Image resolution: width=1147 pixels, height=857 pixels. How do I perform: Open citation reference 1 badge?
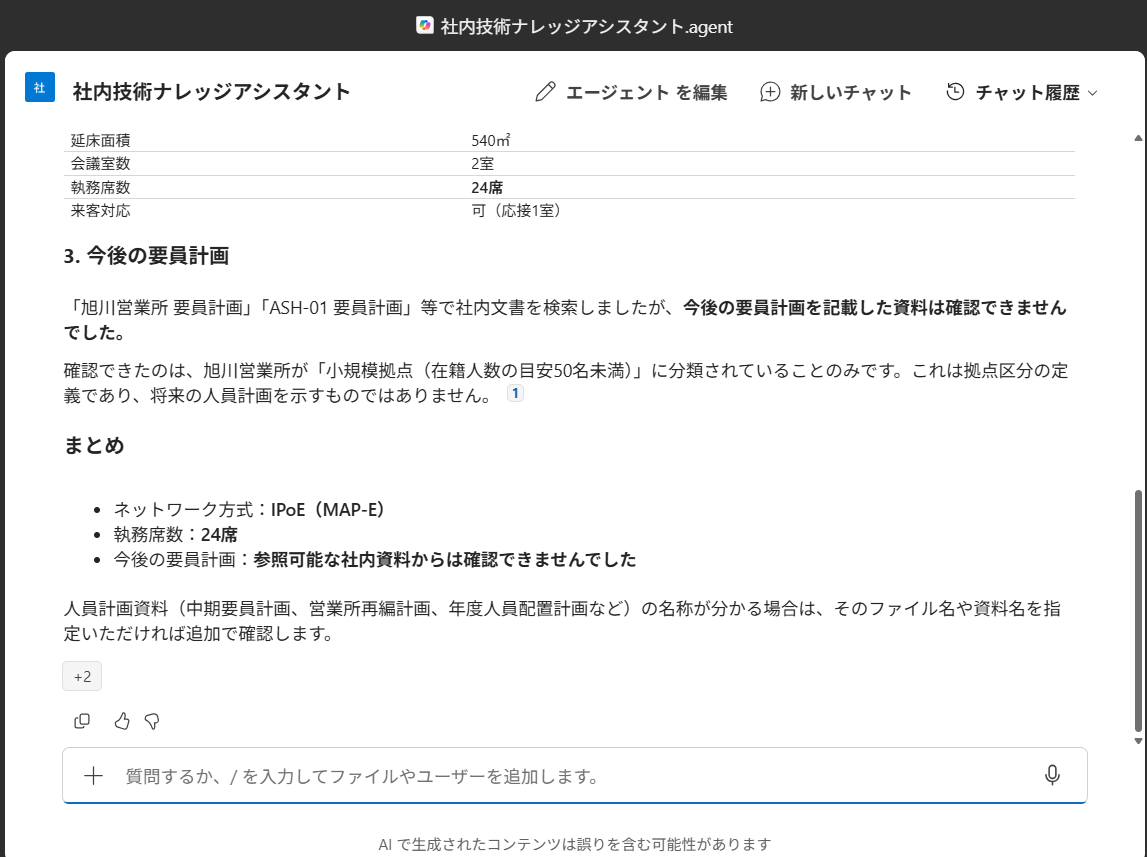[515, 393]
